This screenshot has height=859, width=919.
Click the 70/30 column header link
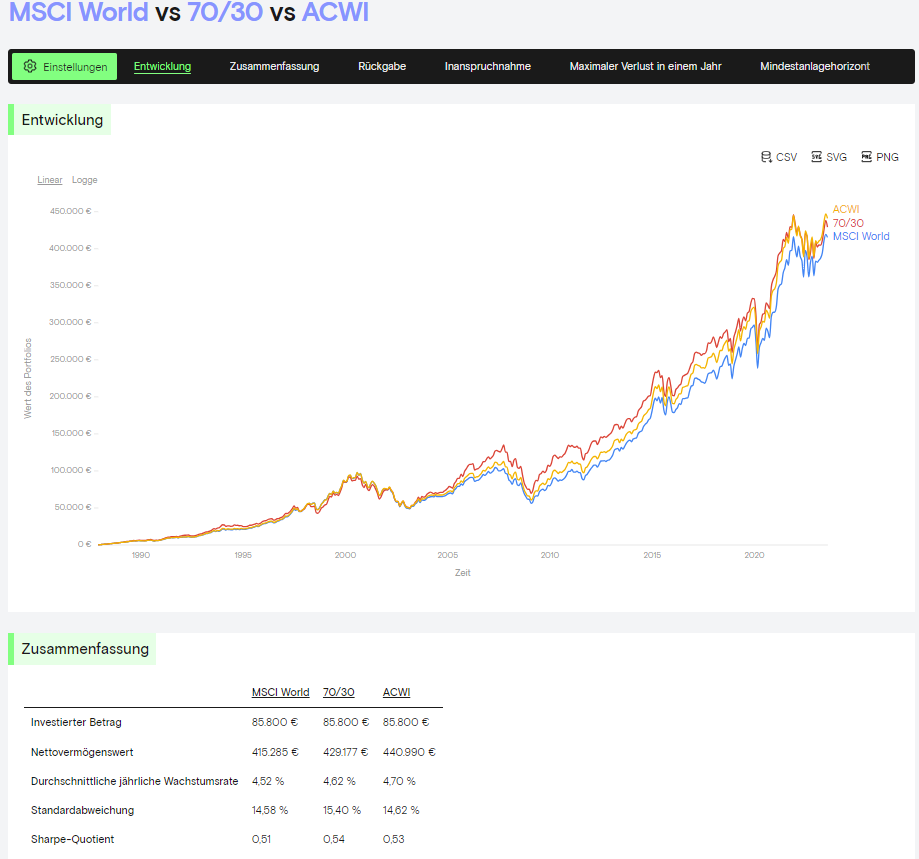(x=339, y=692)
